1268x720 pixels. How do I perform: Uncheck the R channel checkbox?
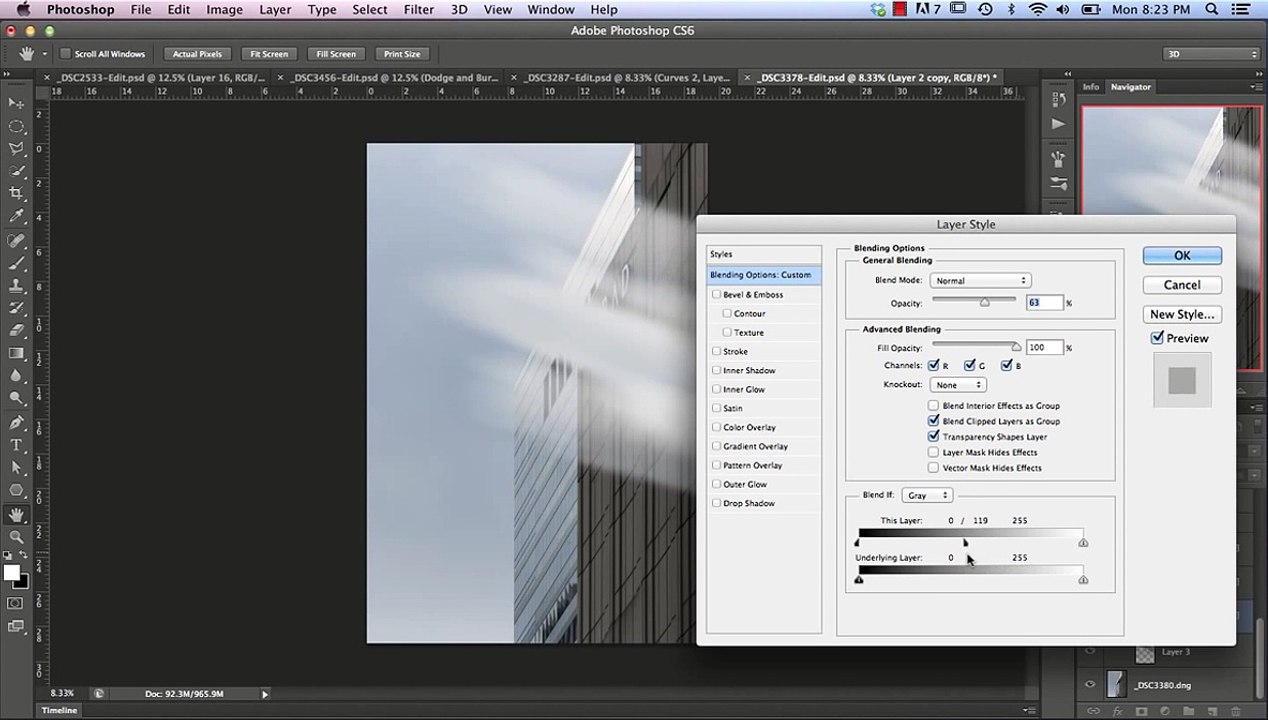933,366
